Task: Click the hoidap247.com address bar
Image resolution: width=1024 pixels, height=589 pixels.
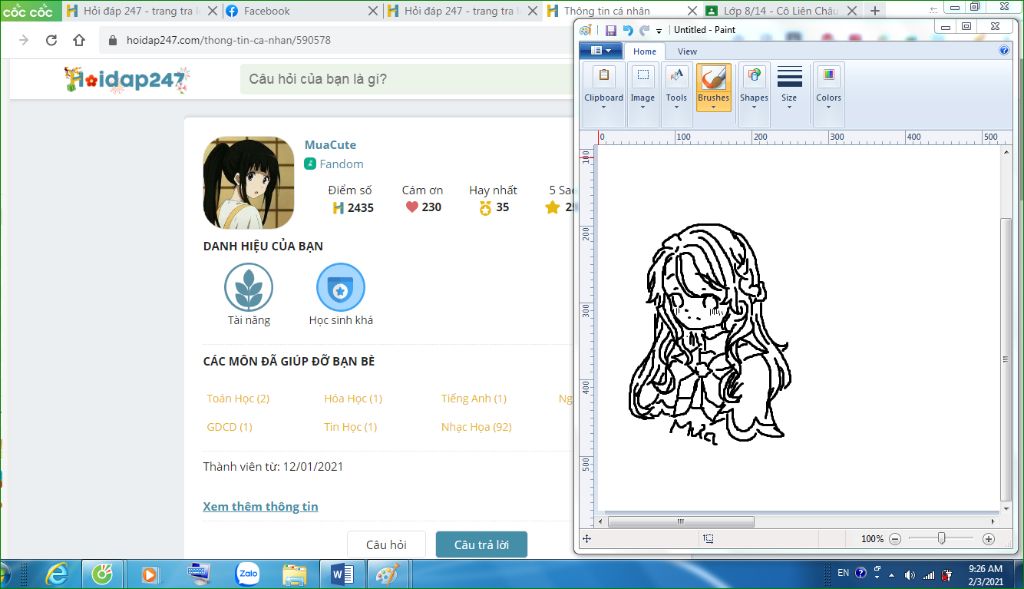Action: point(336,40)
